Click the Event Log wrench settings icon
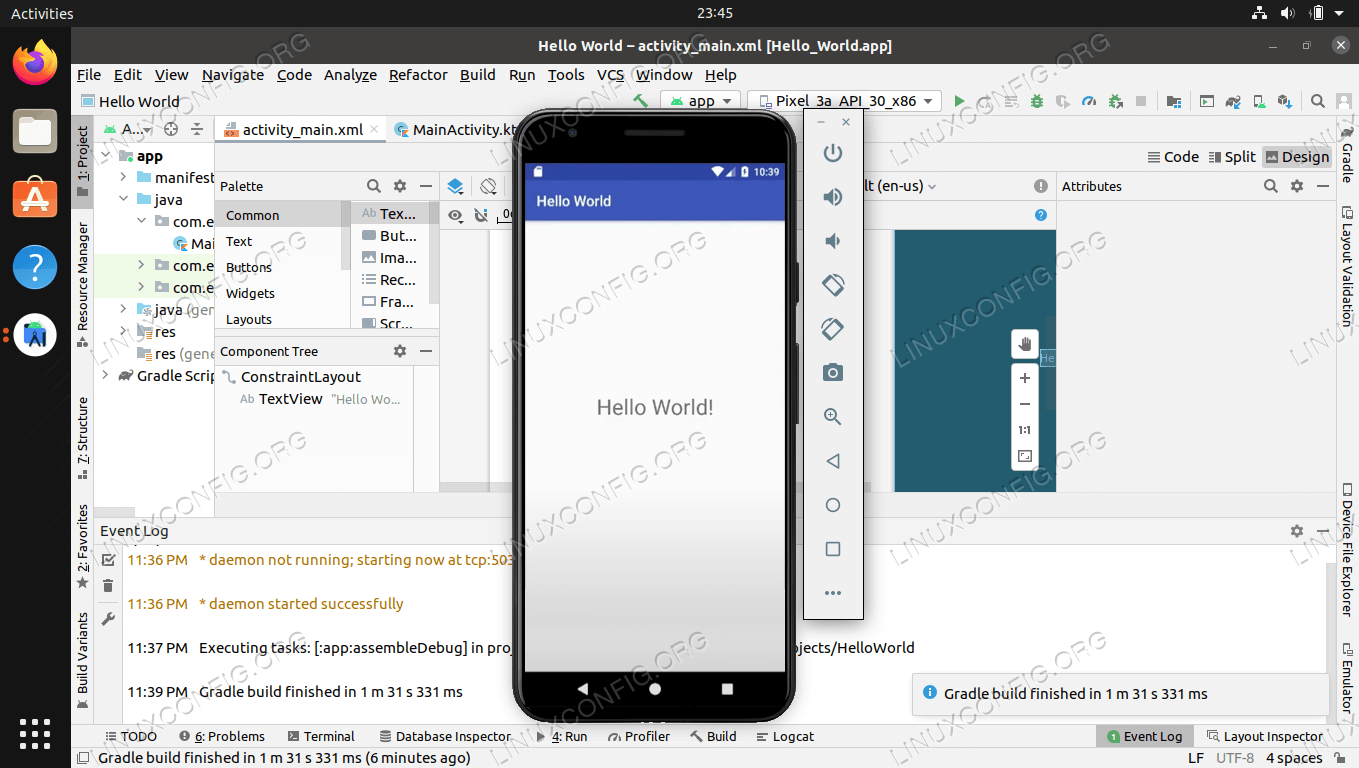The image size is (1359, 768). 108,619
